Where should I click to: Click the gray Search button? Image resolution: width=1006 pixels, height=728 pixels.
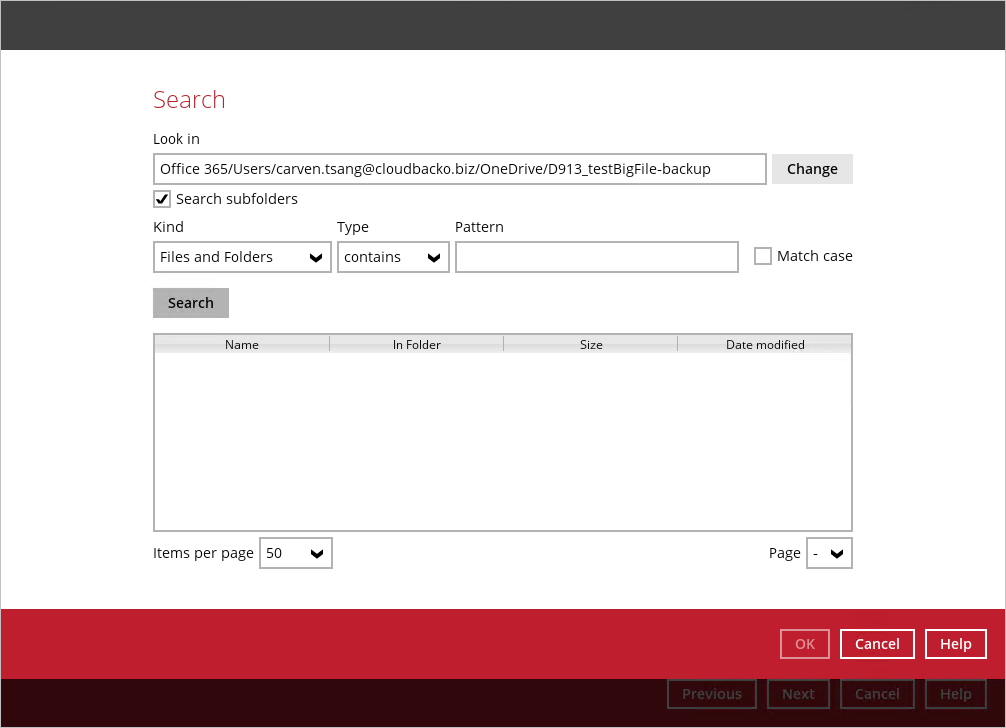pos(191,303)
